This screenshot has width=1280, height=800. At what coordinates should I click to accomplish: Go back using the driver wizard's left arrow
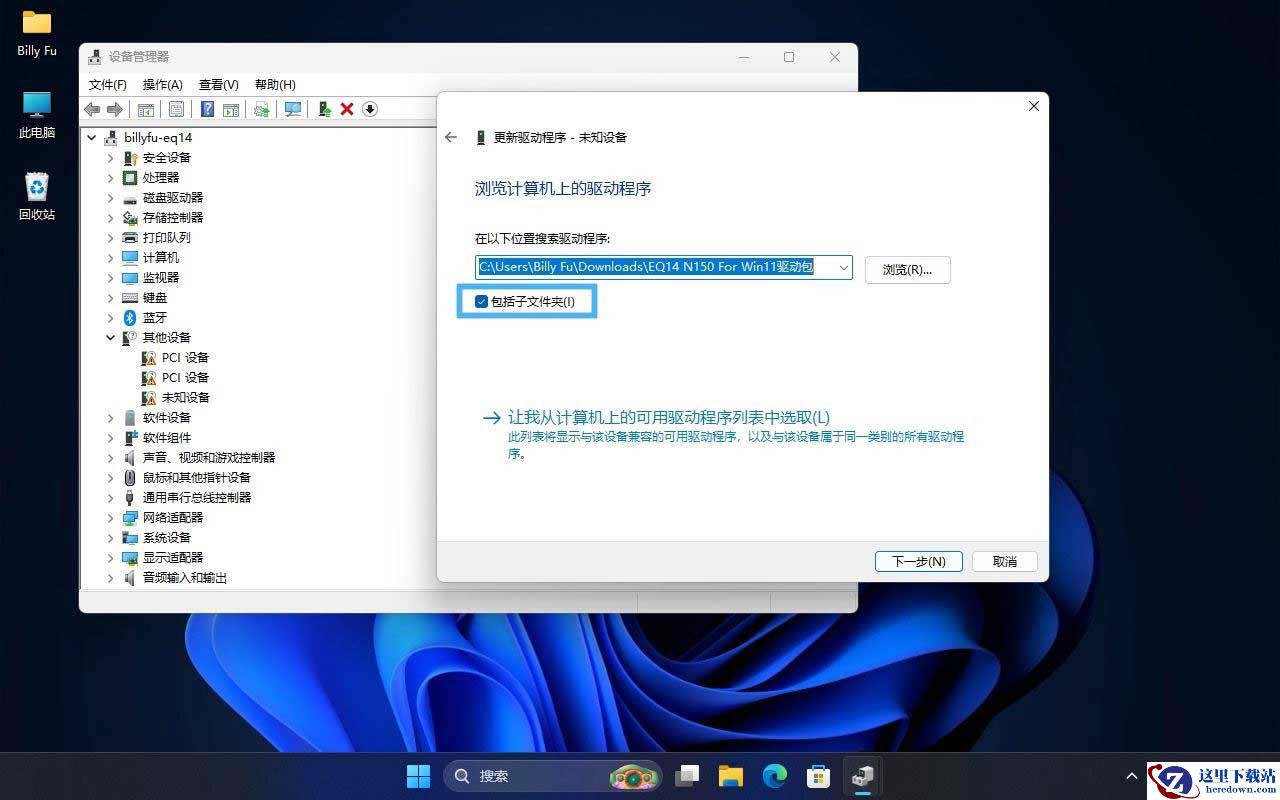point(451,137)
